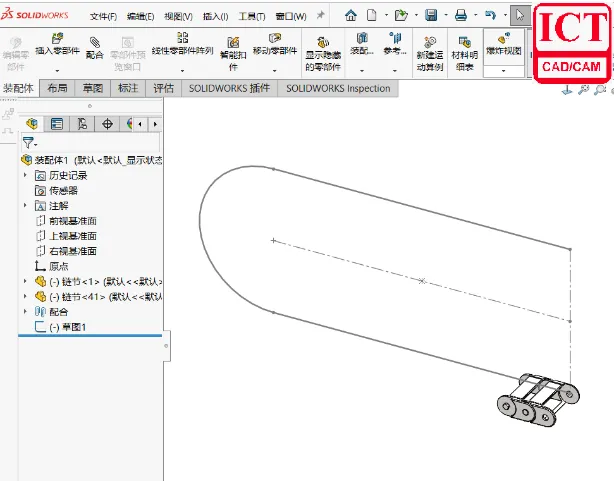The image size is (614, 481).
Task: Click the 配合 mate tool
Action: (94, 49)
